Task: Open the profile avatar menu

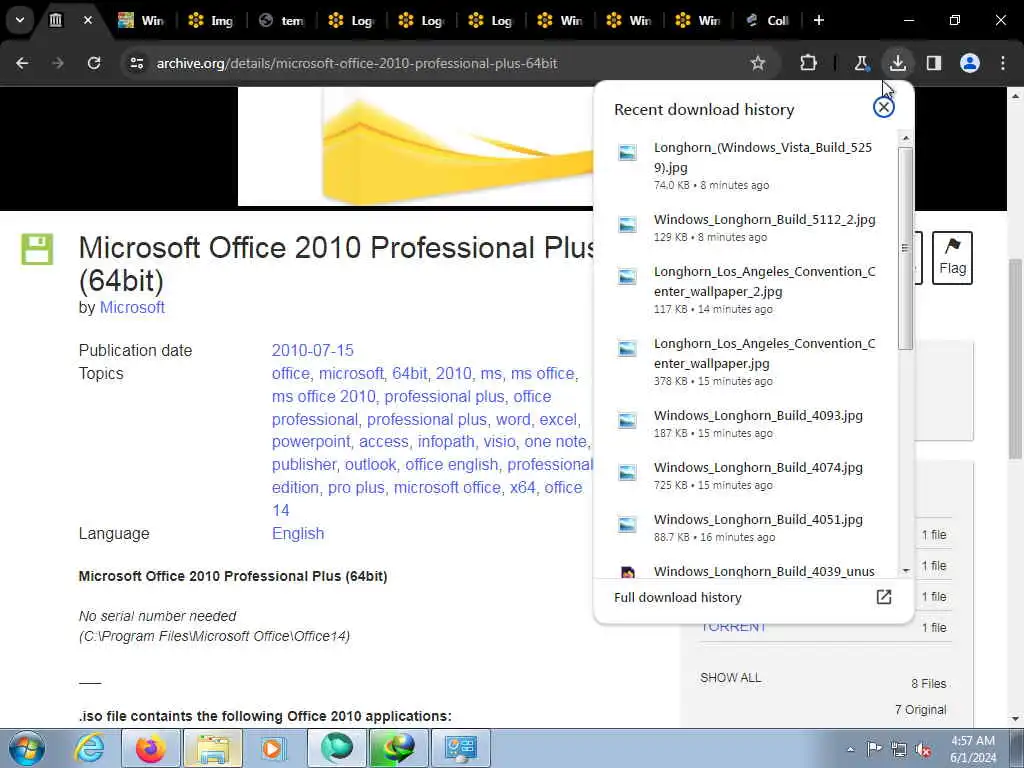Action: point(970,63)
